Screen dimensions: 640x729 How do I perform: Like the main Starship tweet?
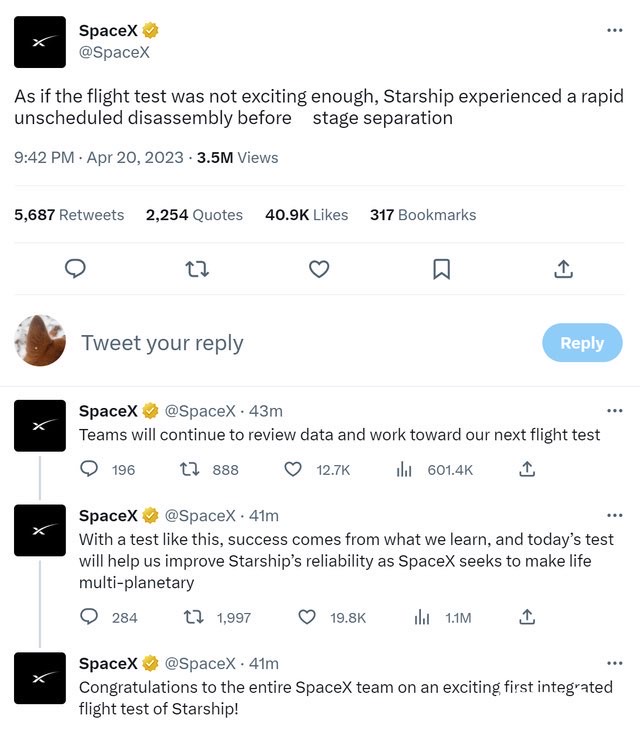319,269
